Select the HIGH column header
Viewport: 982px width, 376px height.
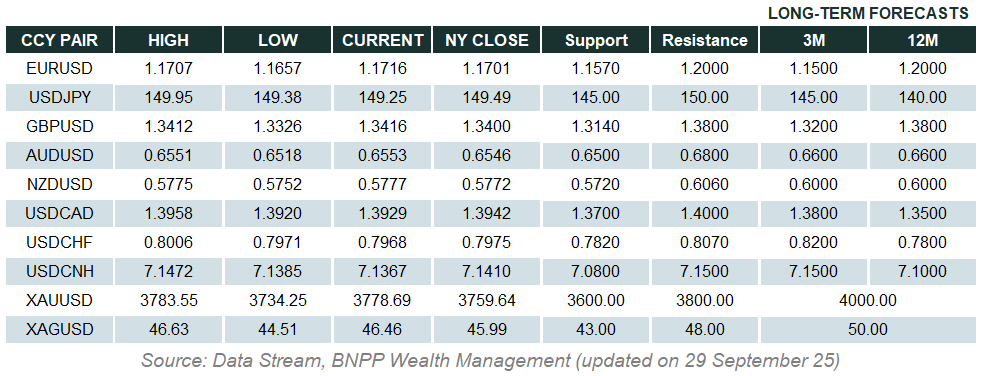[168, 40]
